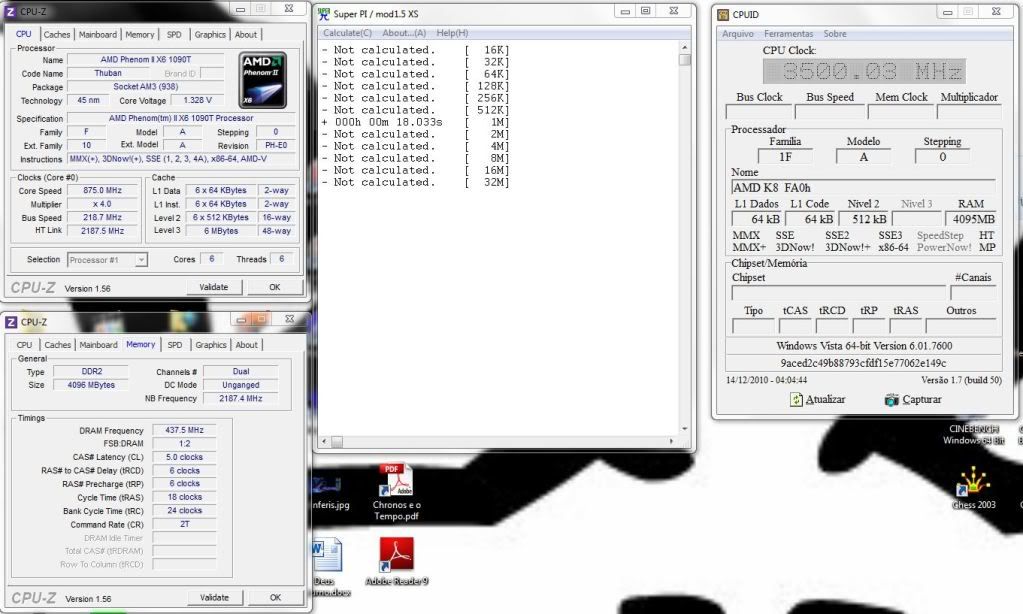
Task: Click the Super PI horizontal scrollbar right arrow
Action: click(672, 442)
